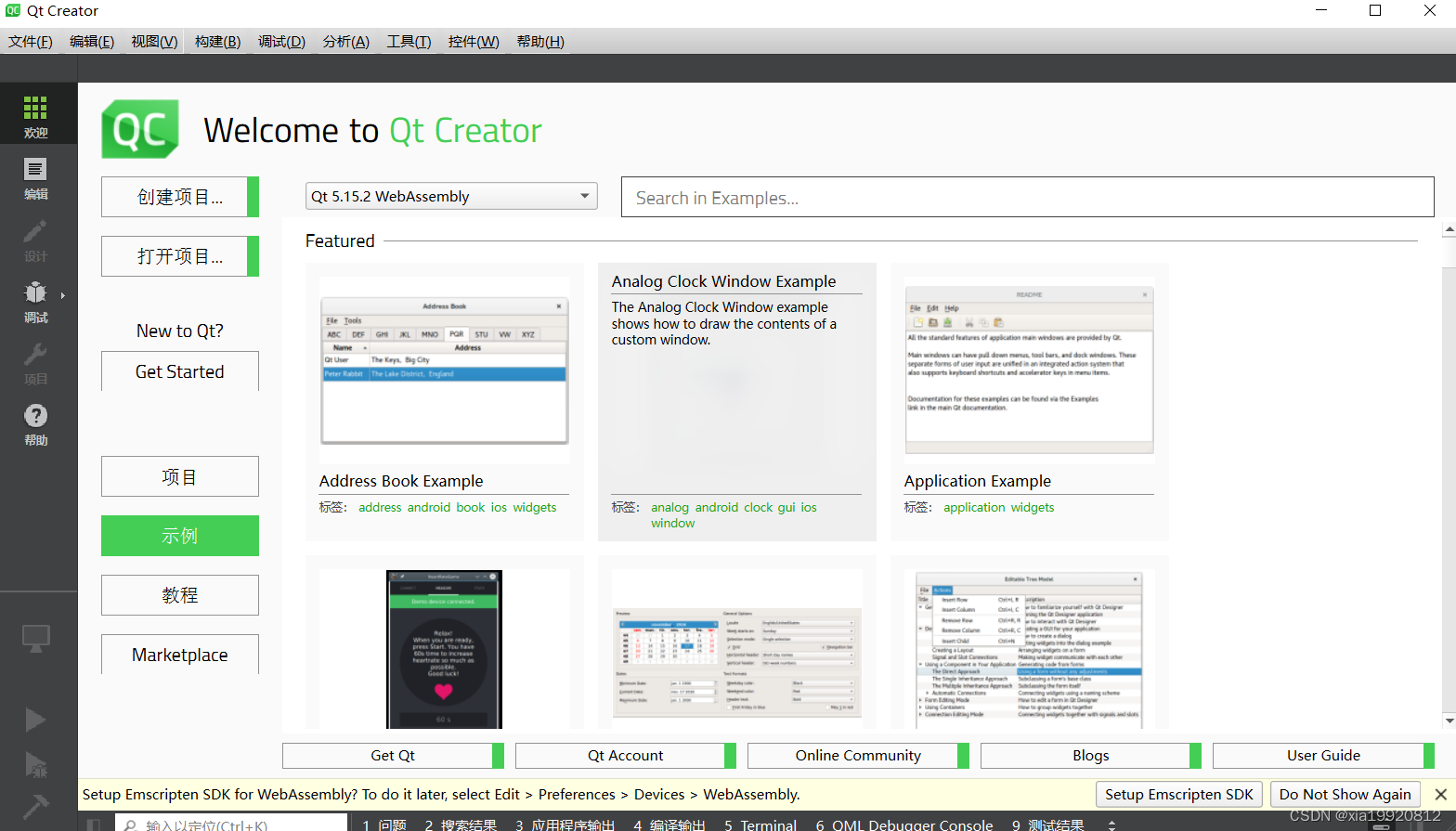
Task: Toggle the left sidebar icon
Action: click(93, 825)
